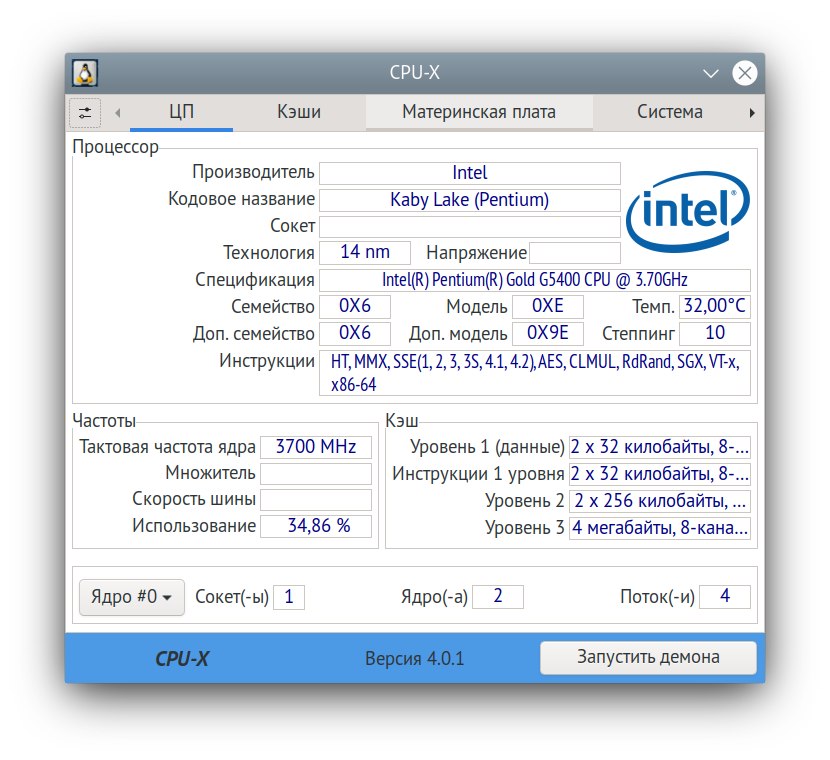830x760 pixels.
Task: Open the Ядро #0 core selector dropdown
Action: (x=132, y=597)
